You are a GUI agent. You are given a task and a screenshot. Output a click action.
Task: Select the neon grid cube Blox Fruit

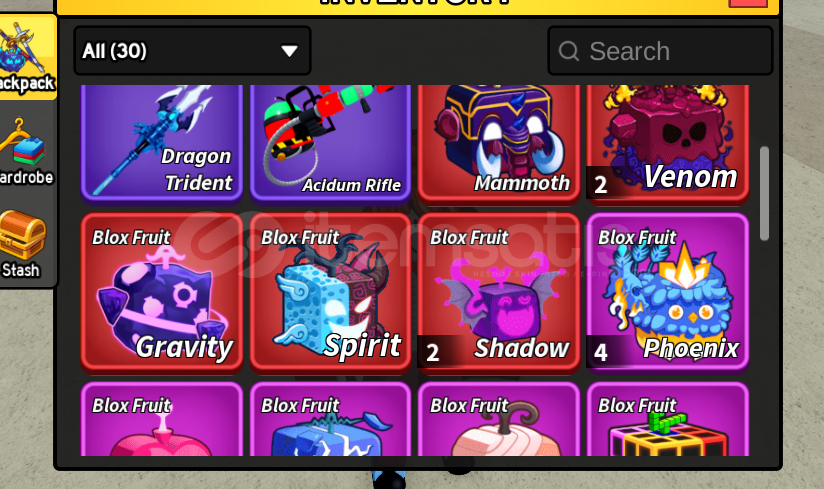coord(668,419)
